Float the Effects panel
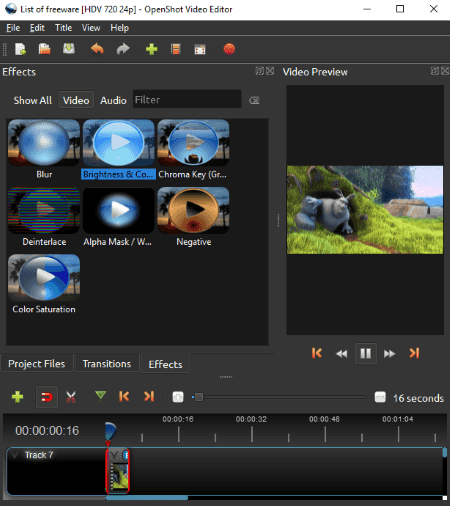450x506 pixels. click(259, 71)
